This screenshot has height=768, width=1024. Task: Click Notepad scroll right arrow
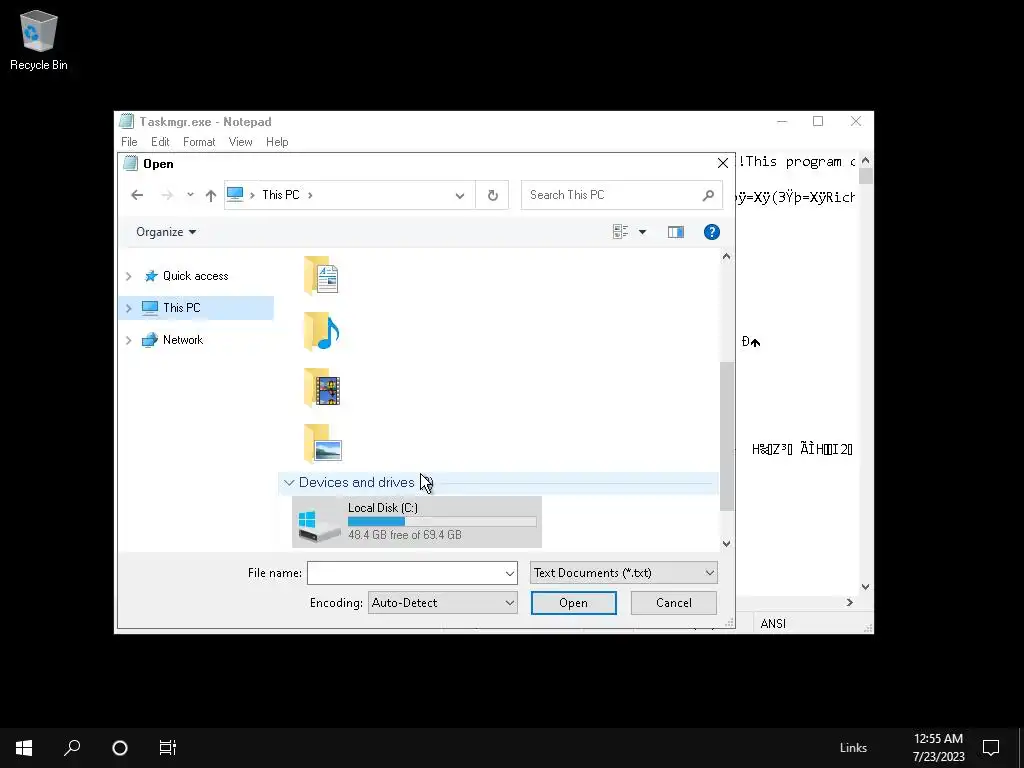(850, 602)
